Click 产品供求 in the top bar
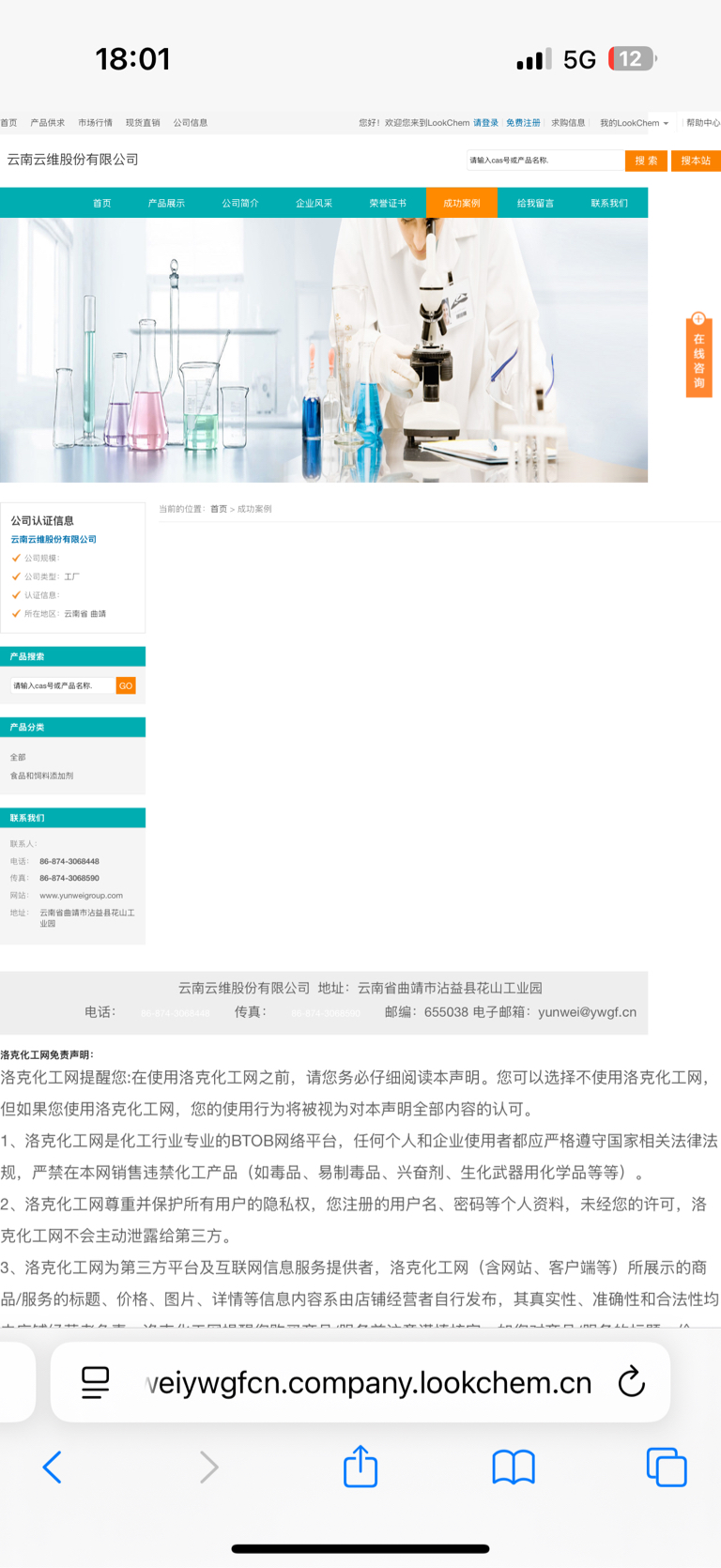Viewport: 721px width, 1568px height. 48,123
